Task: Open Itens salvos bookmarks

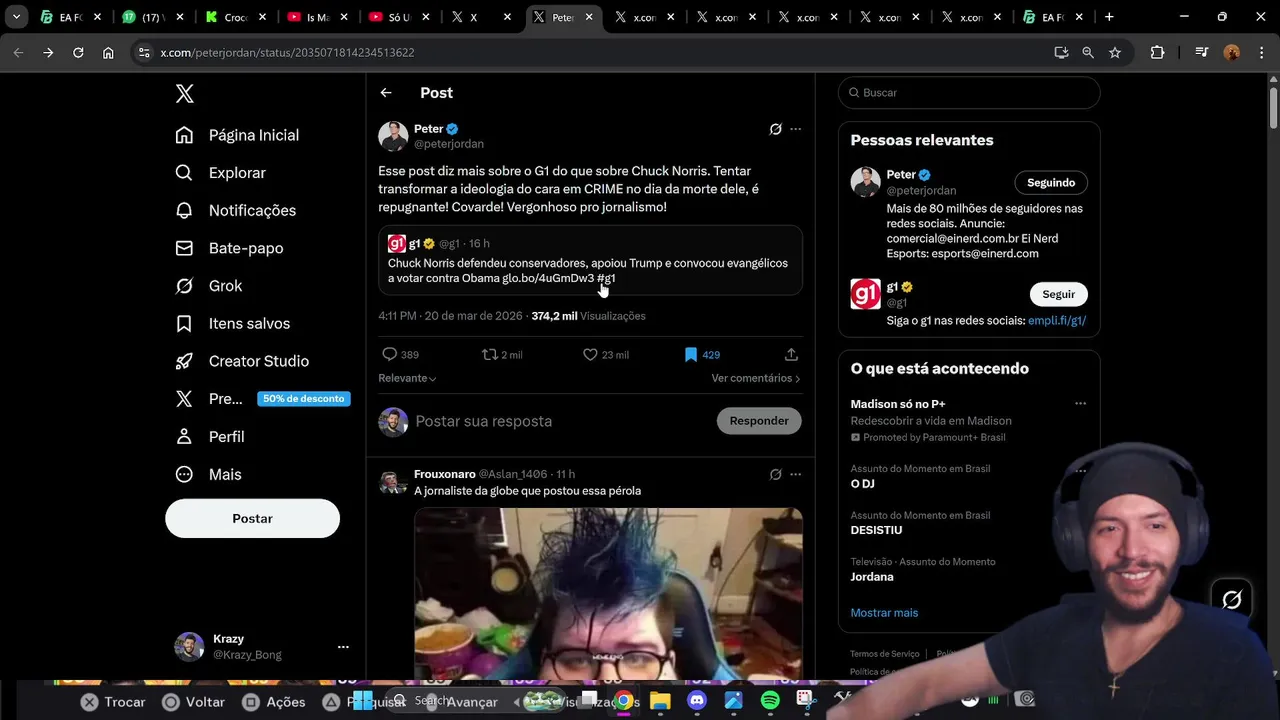Action: [232, 324]
